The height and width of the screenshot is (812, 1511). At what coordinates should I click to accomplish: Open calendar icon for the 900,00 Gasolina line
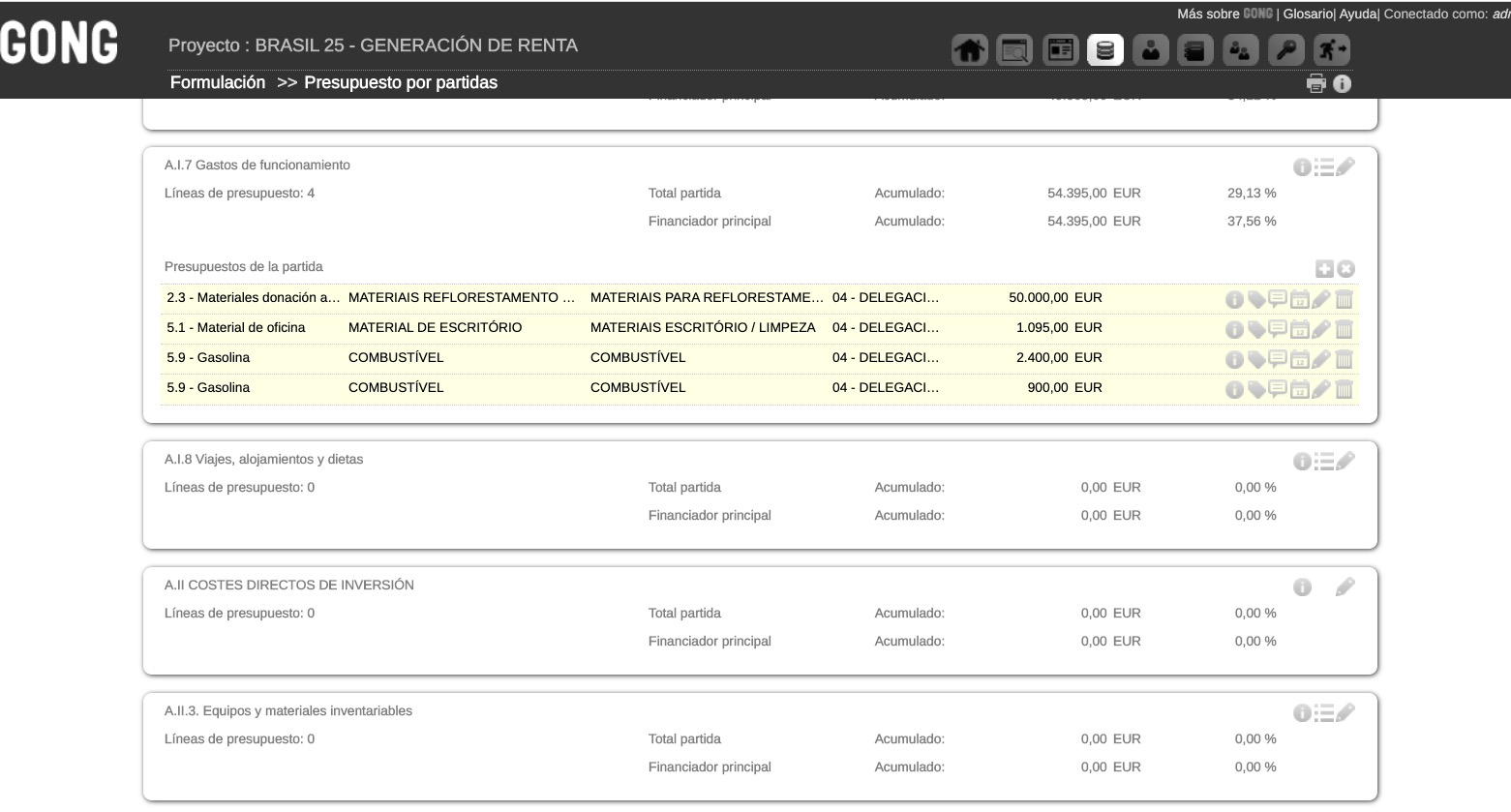coord(1300,389)
